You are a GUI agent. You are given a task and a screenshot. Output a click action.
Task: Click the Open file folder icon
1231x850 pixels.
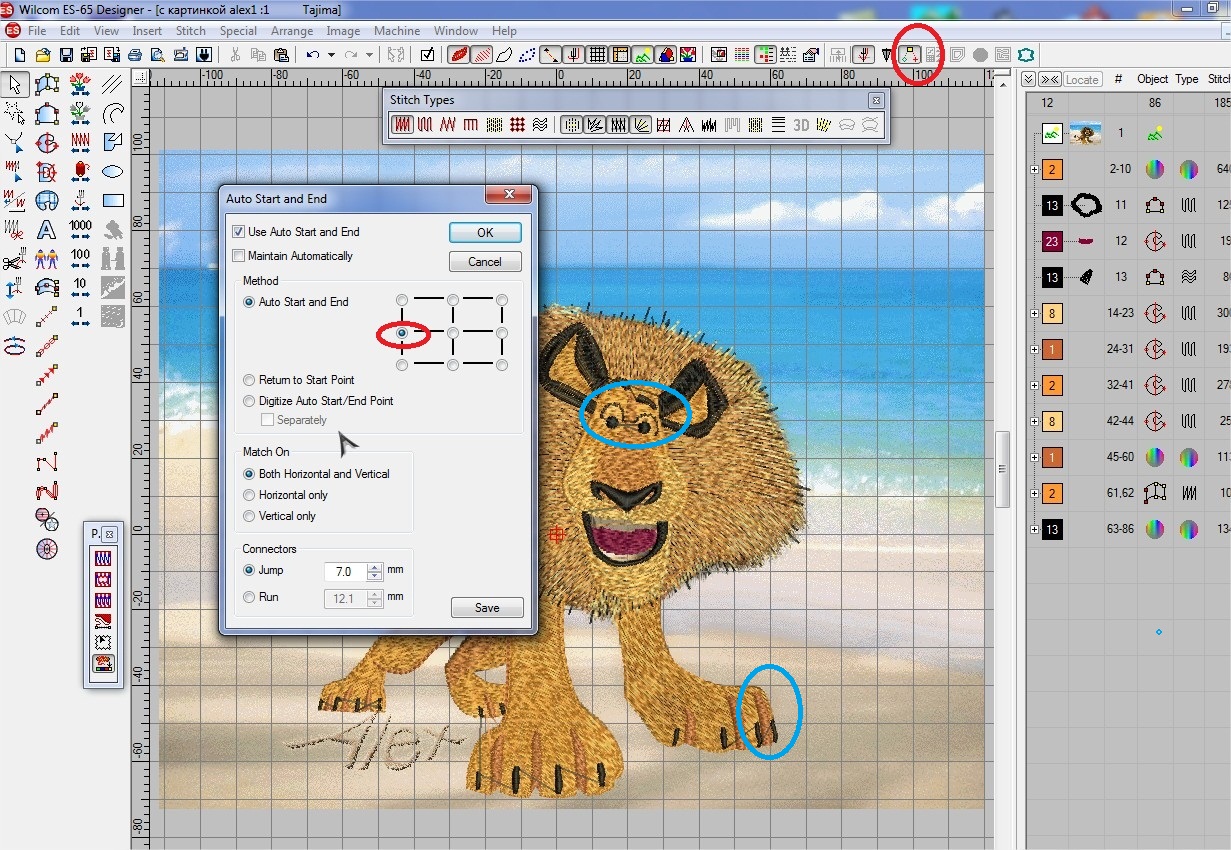tap(43, 54)
